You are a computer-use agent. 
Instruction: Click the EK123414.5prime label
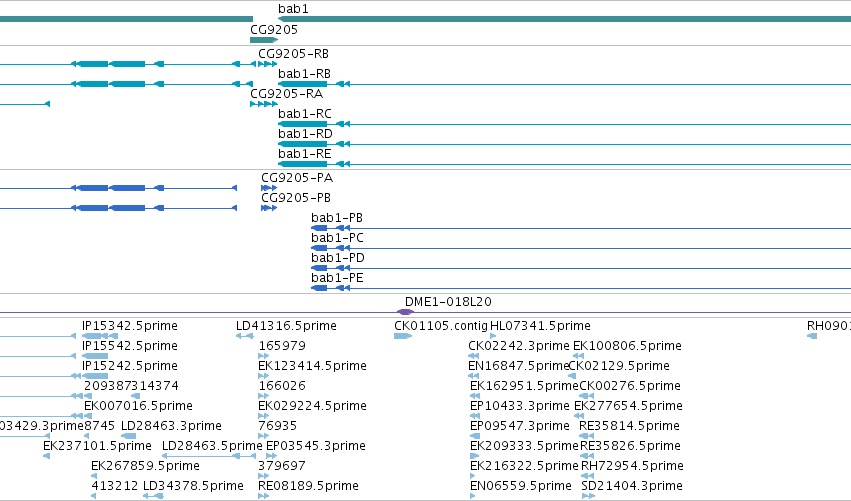(313, 366)
